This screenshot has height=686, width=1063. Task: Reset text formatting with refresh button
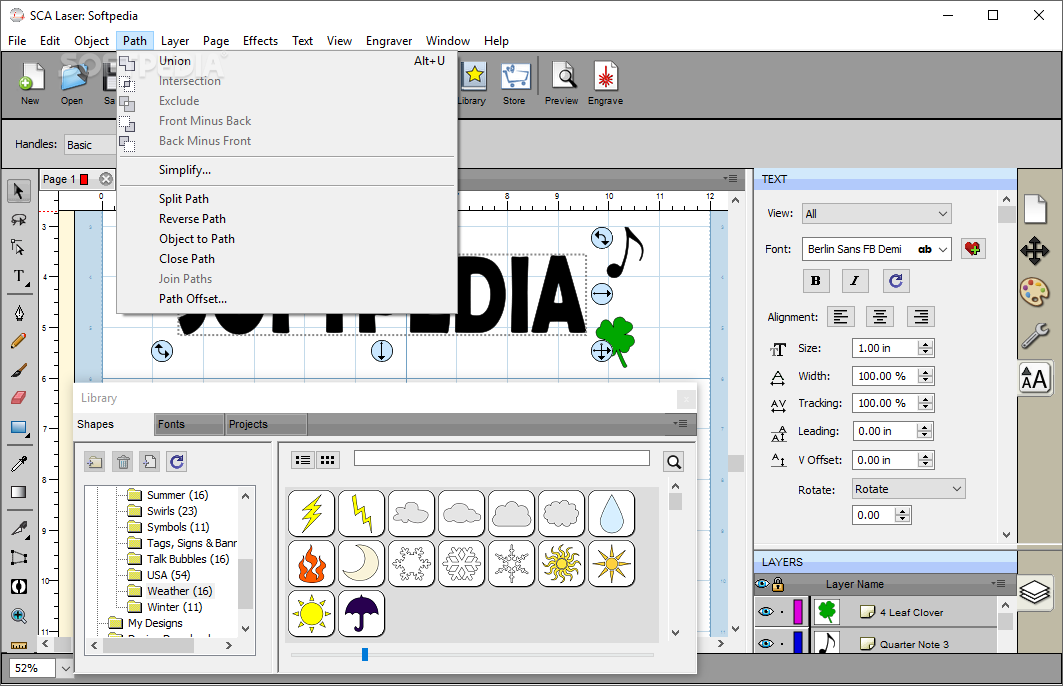[x=896, y=281]
